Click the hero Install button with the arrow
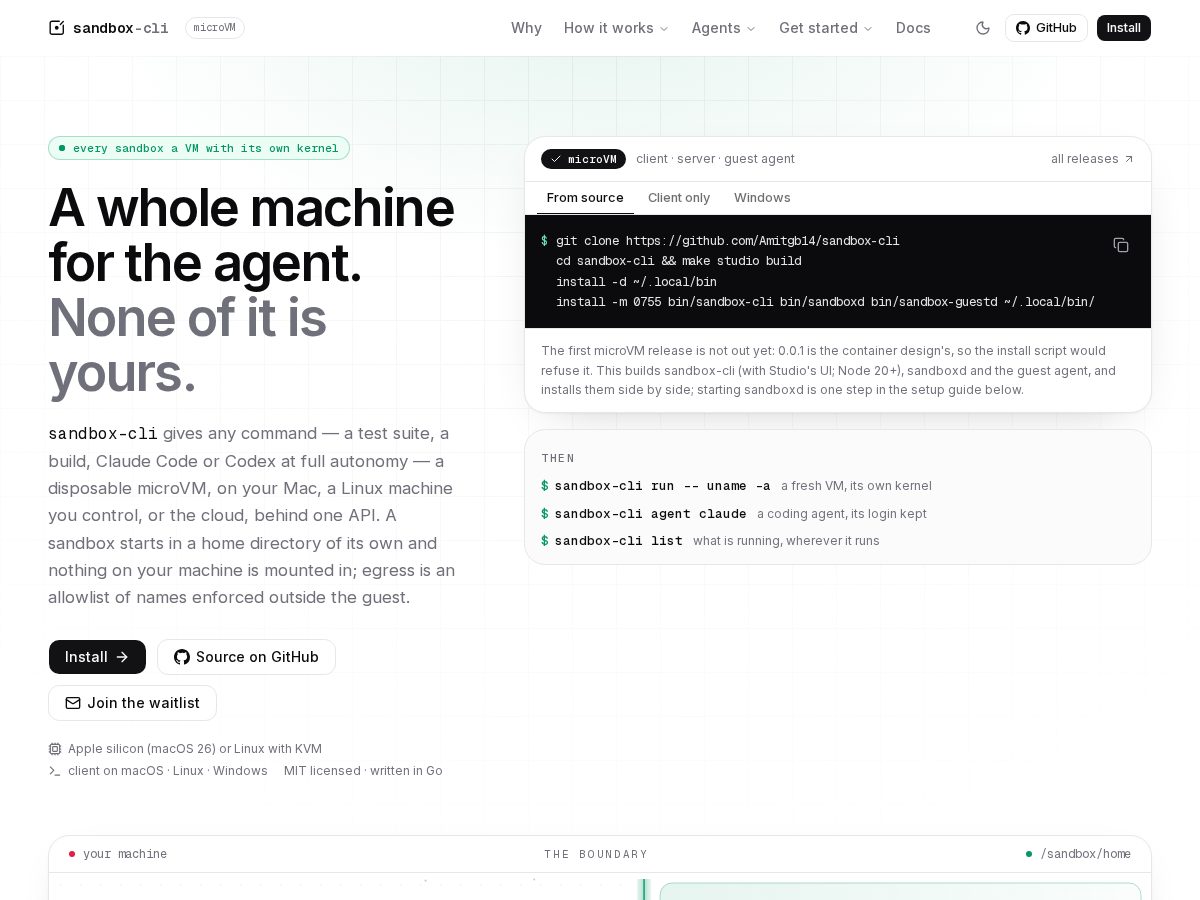 [97, 657]
